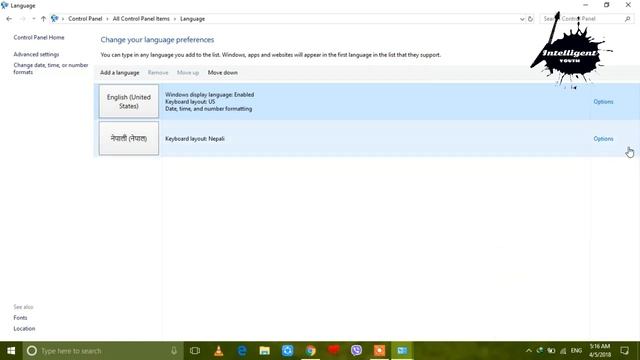The height and width of the screenshot is (360, 640).
Task: Click the address bar Control Panel icon
Action: pos(54,19)
